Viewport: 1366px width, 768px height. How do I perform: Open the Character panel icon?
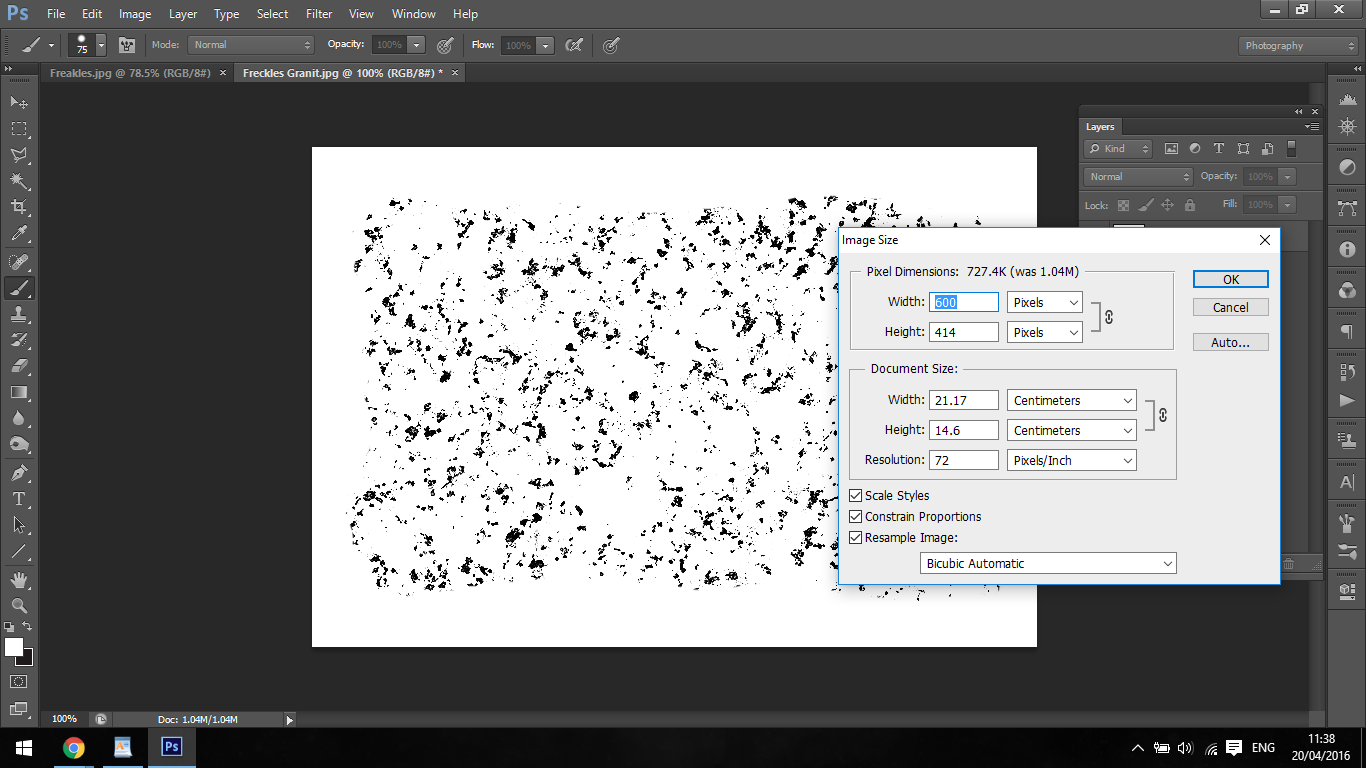click(1347, 482)
